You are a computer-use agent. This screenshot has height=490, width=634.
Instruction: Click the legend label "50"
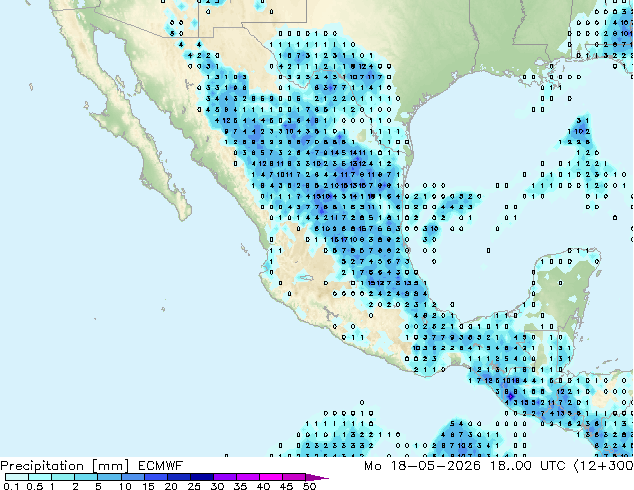(310, 486)
